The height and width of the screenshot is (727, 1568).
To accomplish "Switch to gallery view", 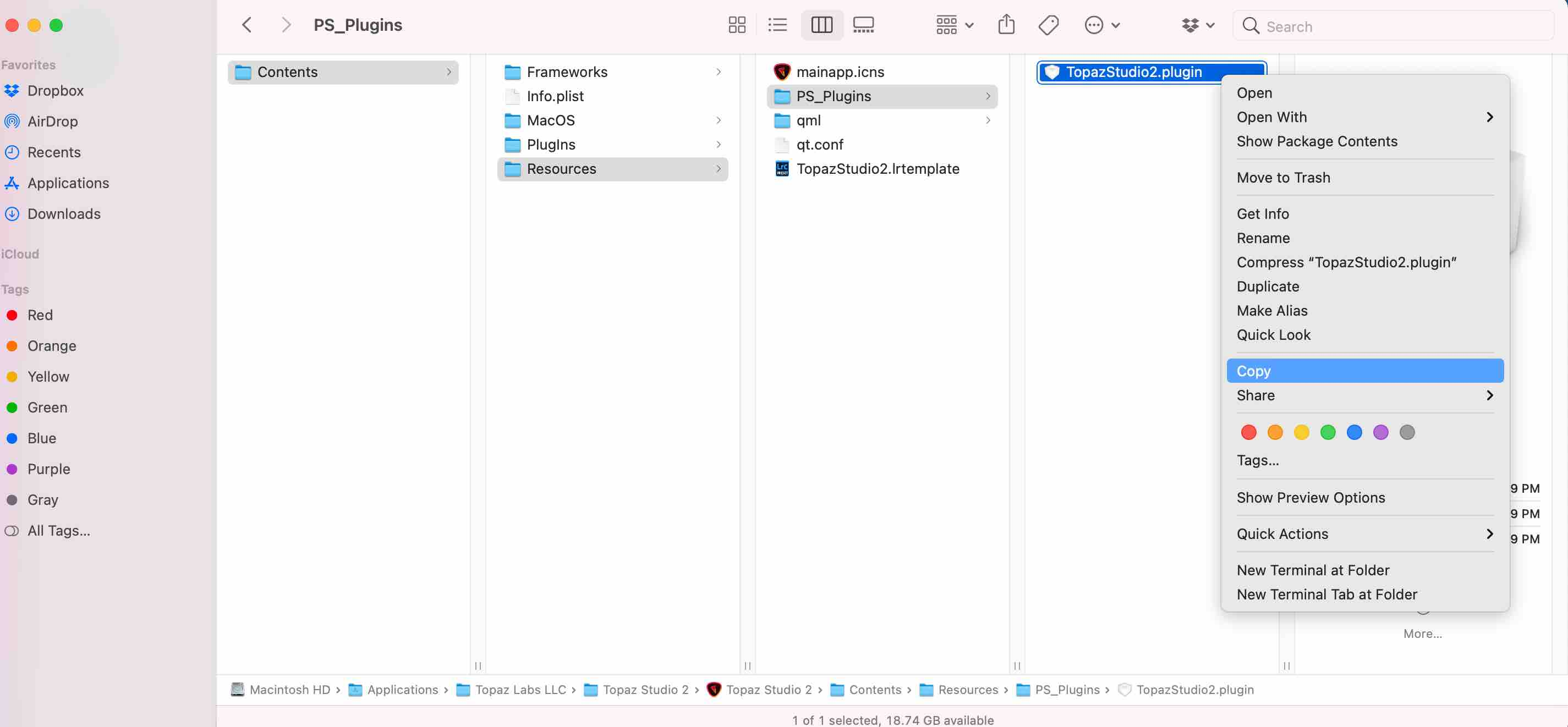I will [x=863, y=25].
